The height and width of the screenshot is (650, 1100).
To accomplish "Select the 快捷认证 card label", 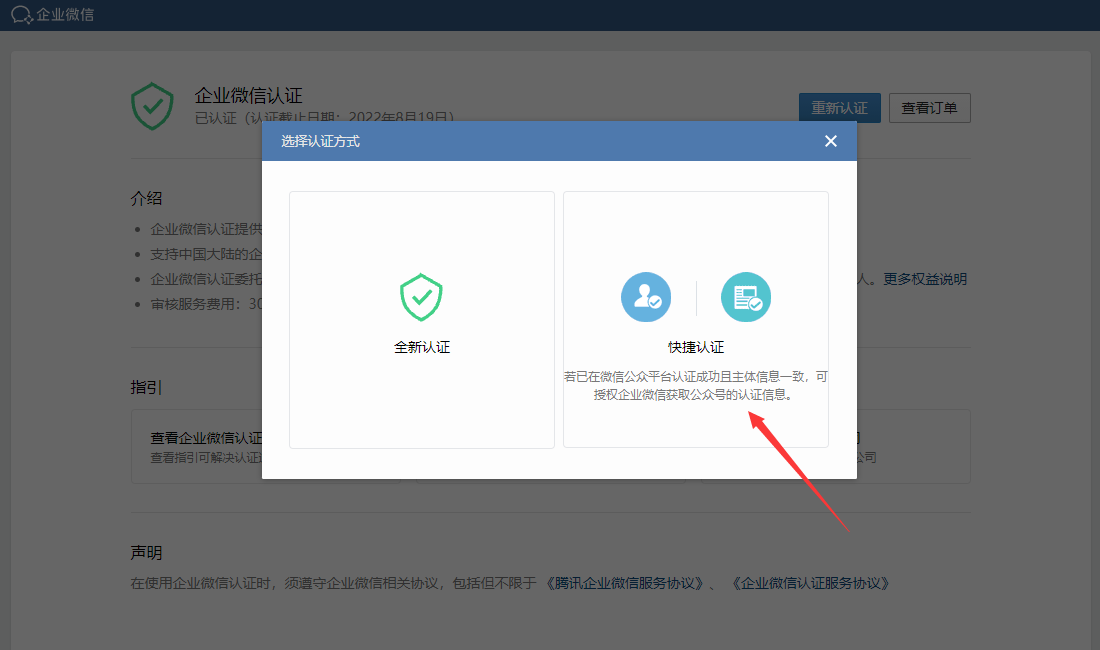I will click(695, 347).
